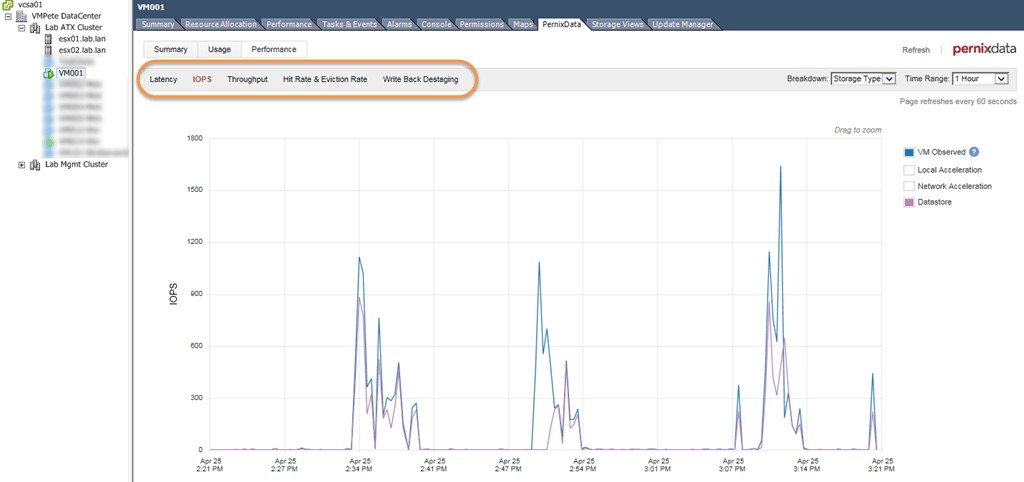Click the VM Observed help question icon
1024x482 pixels.
click(x=974, y=152)
